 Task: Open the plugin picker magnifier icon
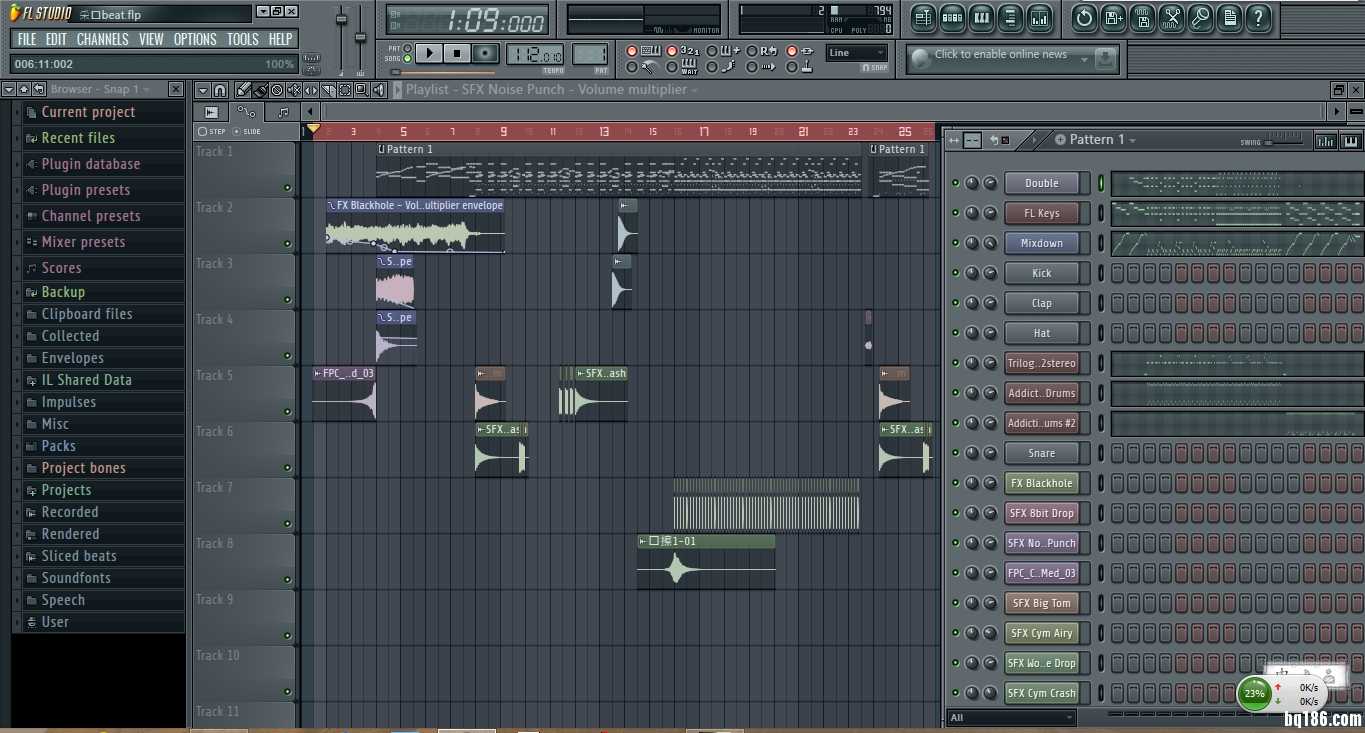pos(1200,18)
